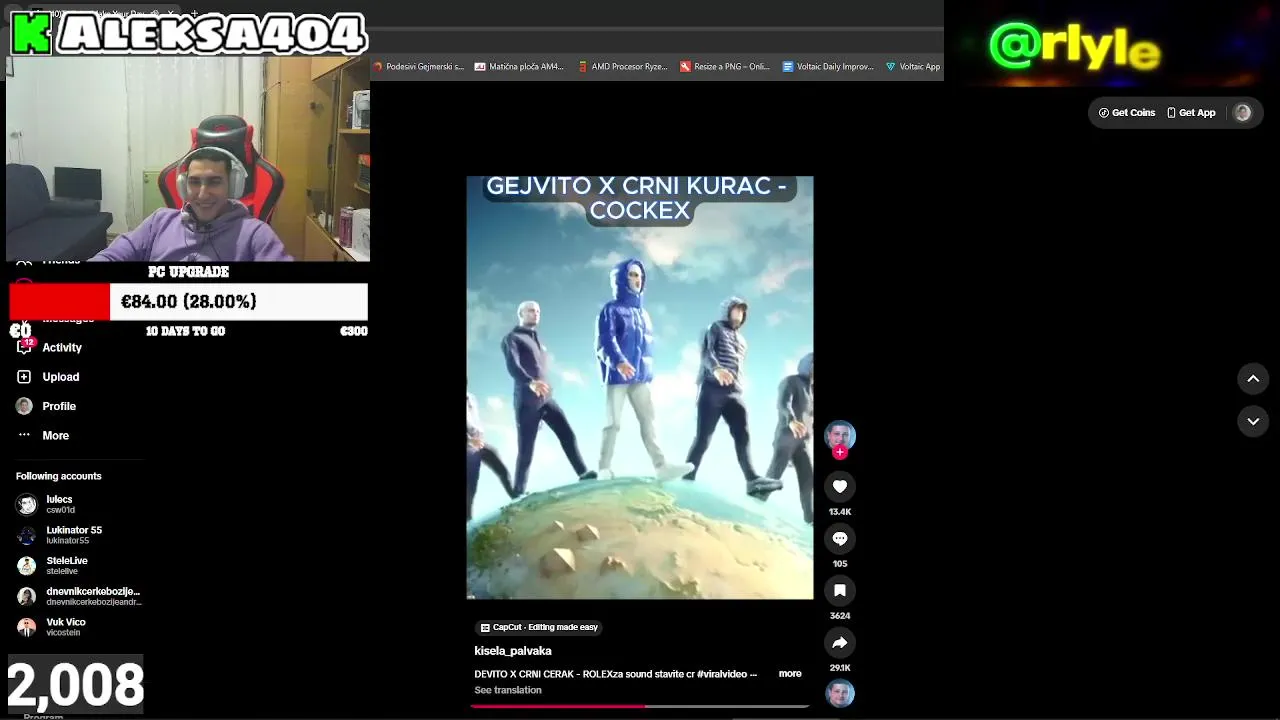Click the Vuk Vico avatar thumbnail
The width and height of the screenshot is (1280, 720).
(x=27, y=627)
